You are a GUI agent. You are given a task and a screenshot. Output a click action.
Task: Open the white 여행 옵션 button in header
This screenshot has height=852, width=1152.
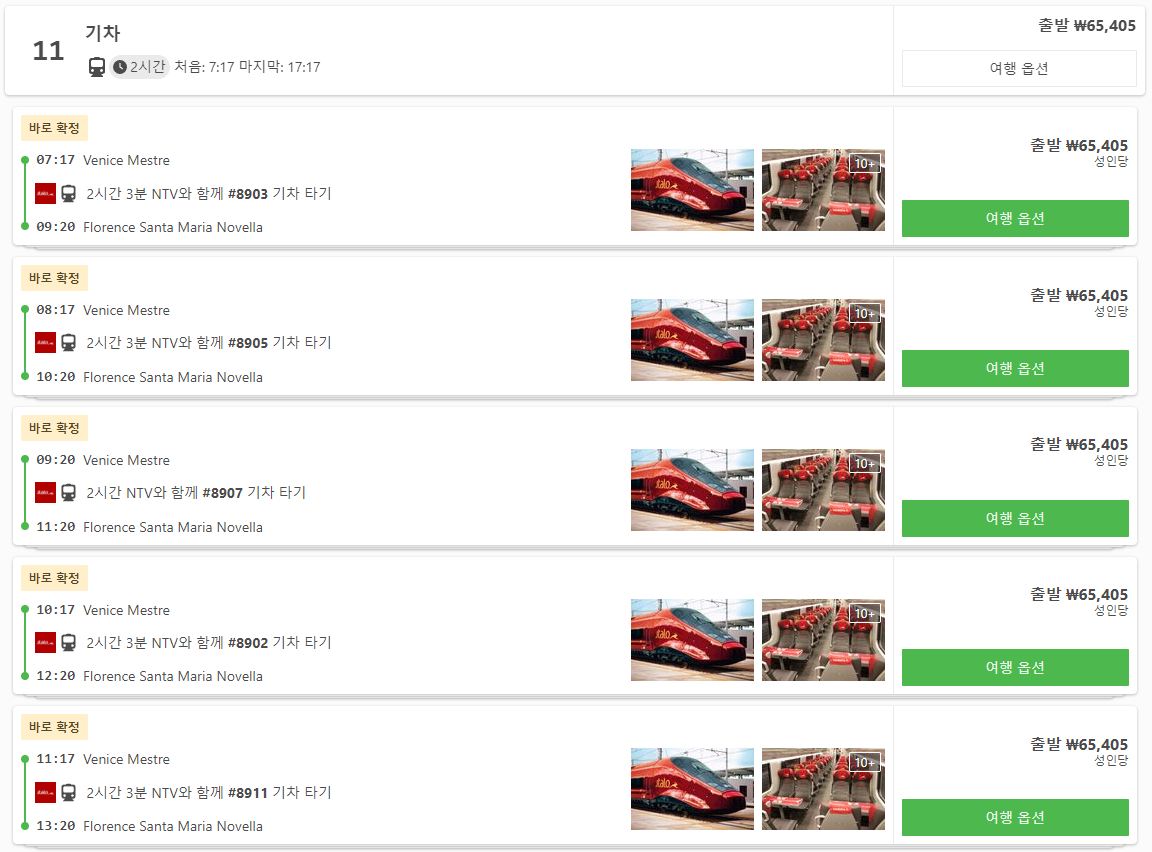click(x=1018, y=68)
